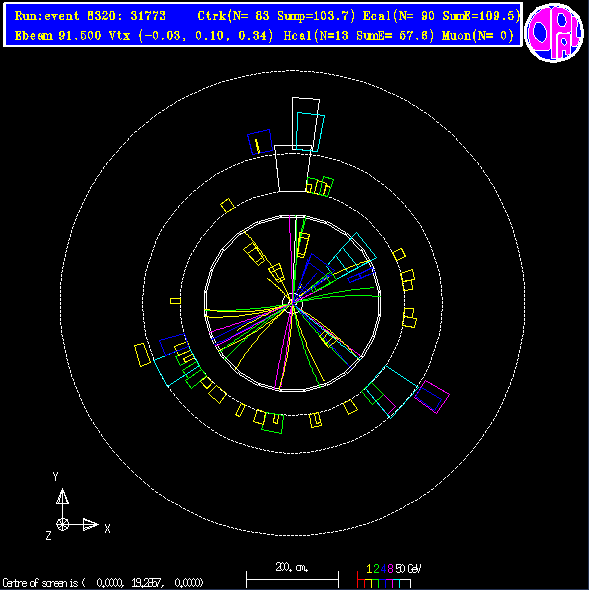Click the event vertex at detector center
This screenshot has width=589, height=590.
point(292,302)
